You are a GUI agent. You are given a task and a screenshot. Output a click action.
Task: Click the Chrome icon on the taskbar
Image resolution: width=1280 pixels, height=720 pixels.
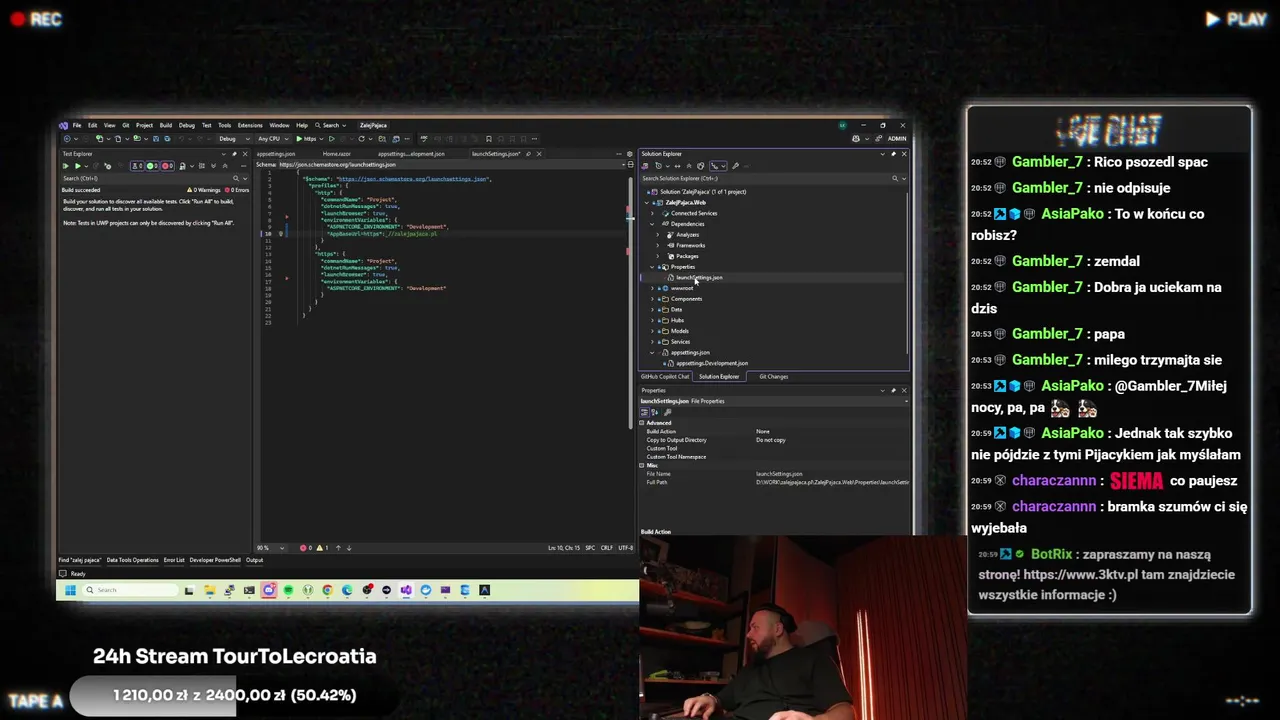point(328,590)
